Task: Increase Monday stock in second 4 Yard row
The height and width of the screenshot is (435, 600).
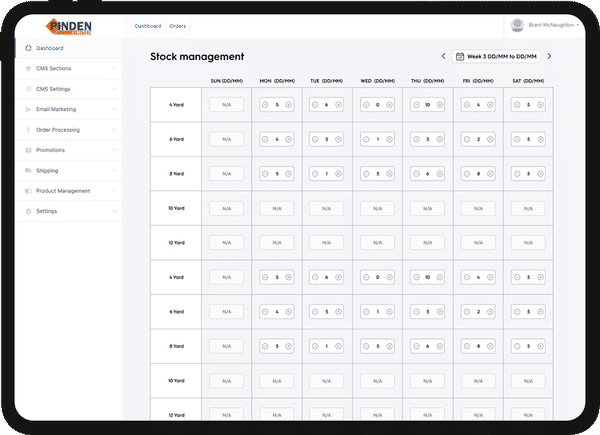Action: click(x=289, y=277)
